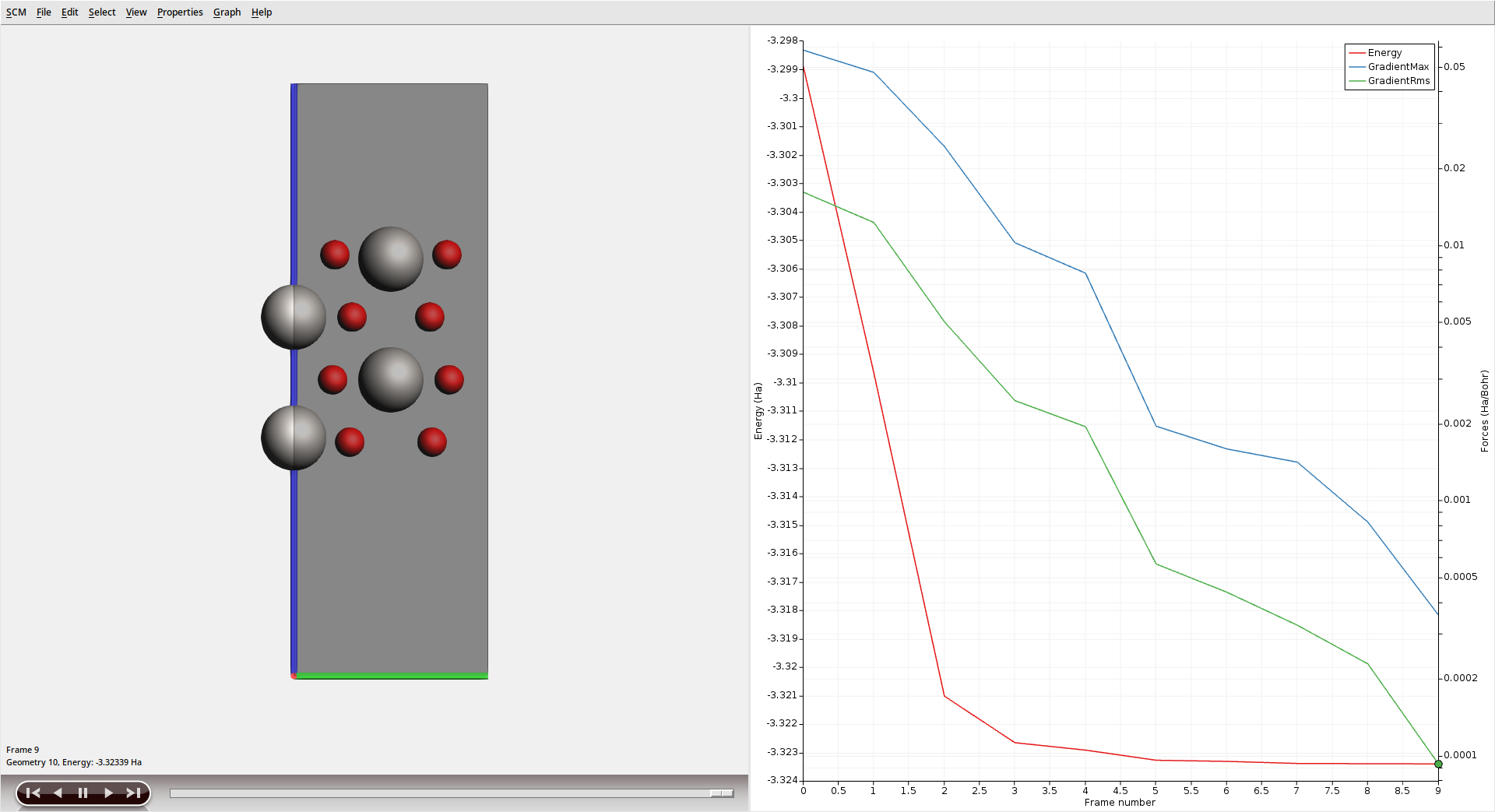
Task: Open the Properties menu
Action: [180, 12]
